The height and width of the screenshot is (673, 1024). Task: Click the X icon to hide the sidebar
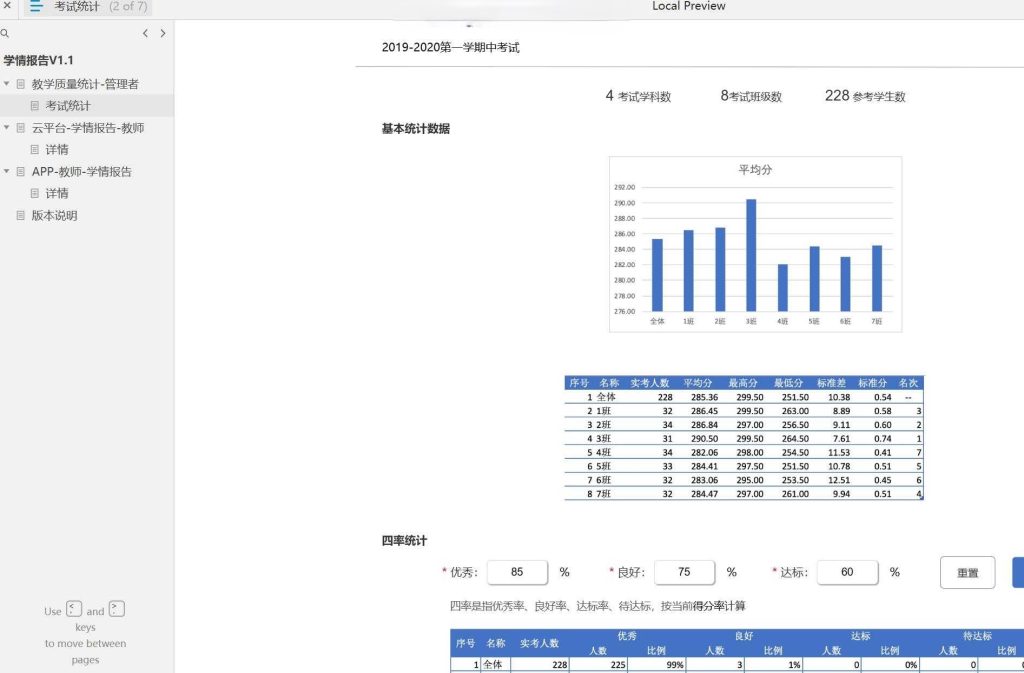[7, 7]
